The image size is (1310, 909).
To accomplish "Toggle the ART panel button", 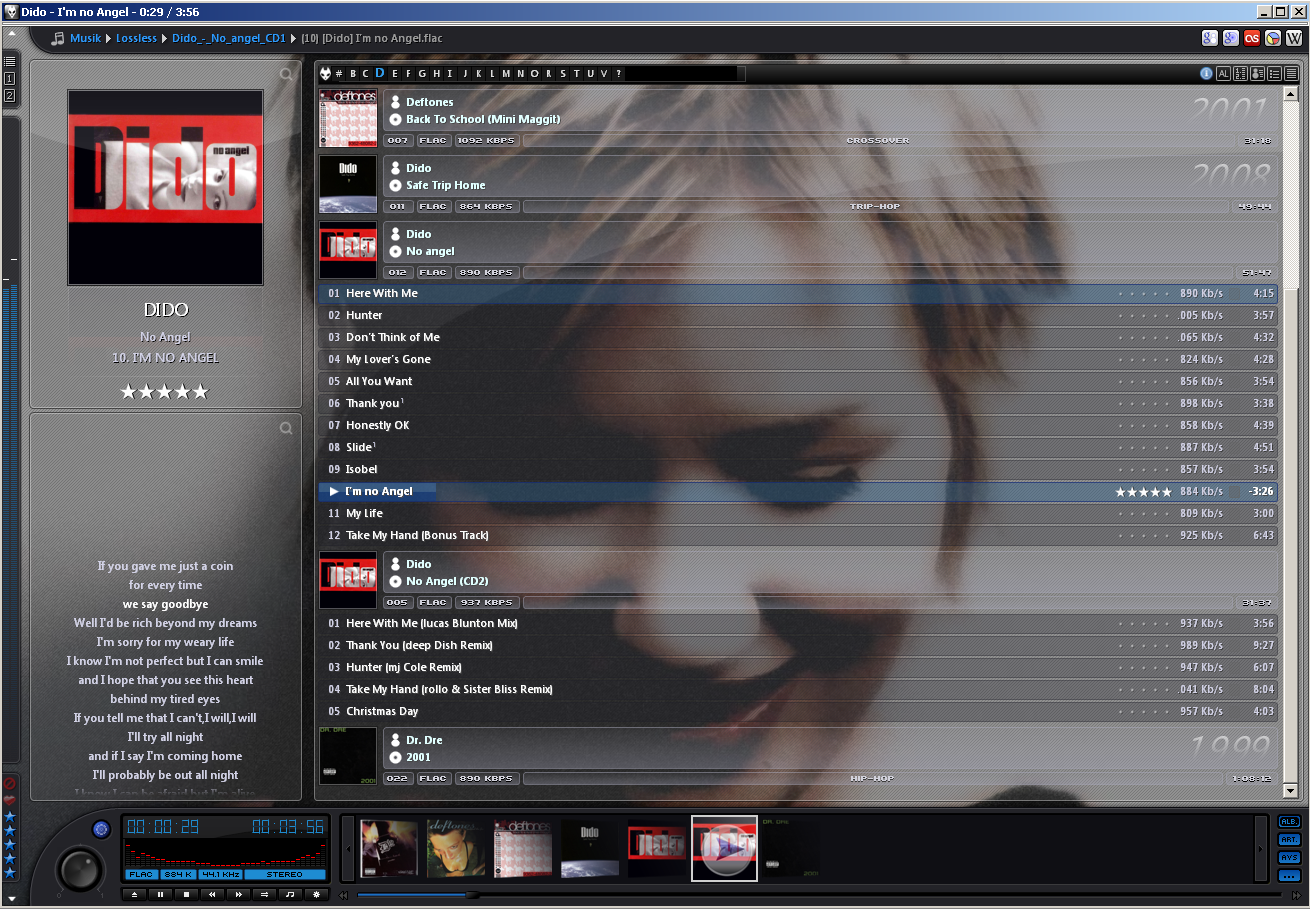I will pyautogui.click(x=1289, y=840).
